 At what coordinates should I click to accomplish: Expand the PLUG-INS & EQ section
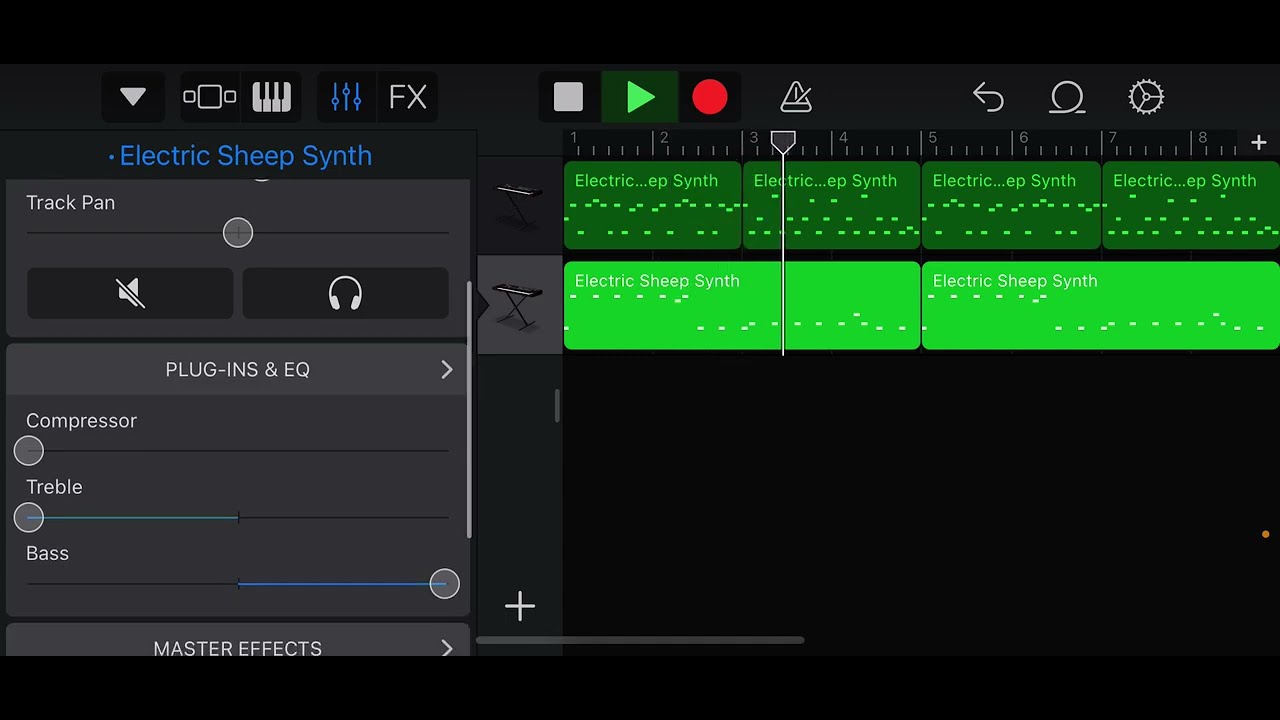coord(238,370)
